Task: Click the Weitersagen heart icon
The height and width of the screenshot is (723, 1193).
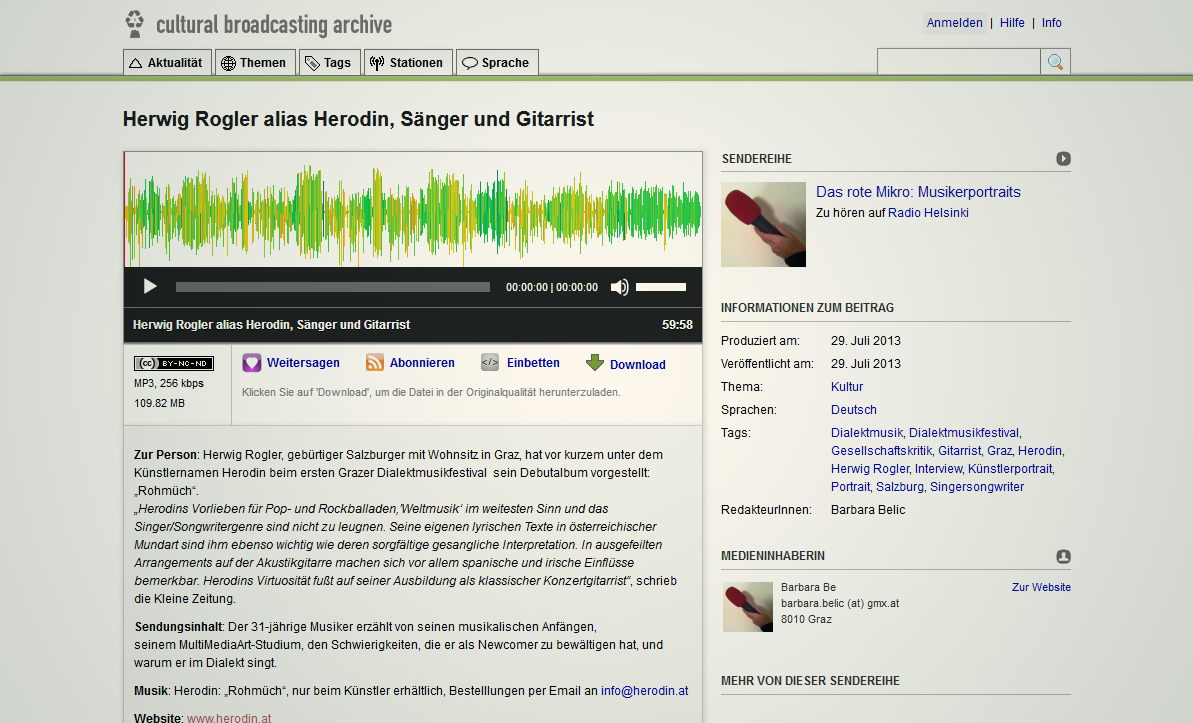Action: [x=252, y=363]
